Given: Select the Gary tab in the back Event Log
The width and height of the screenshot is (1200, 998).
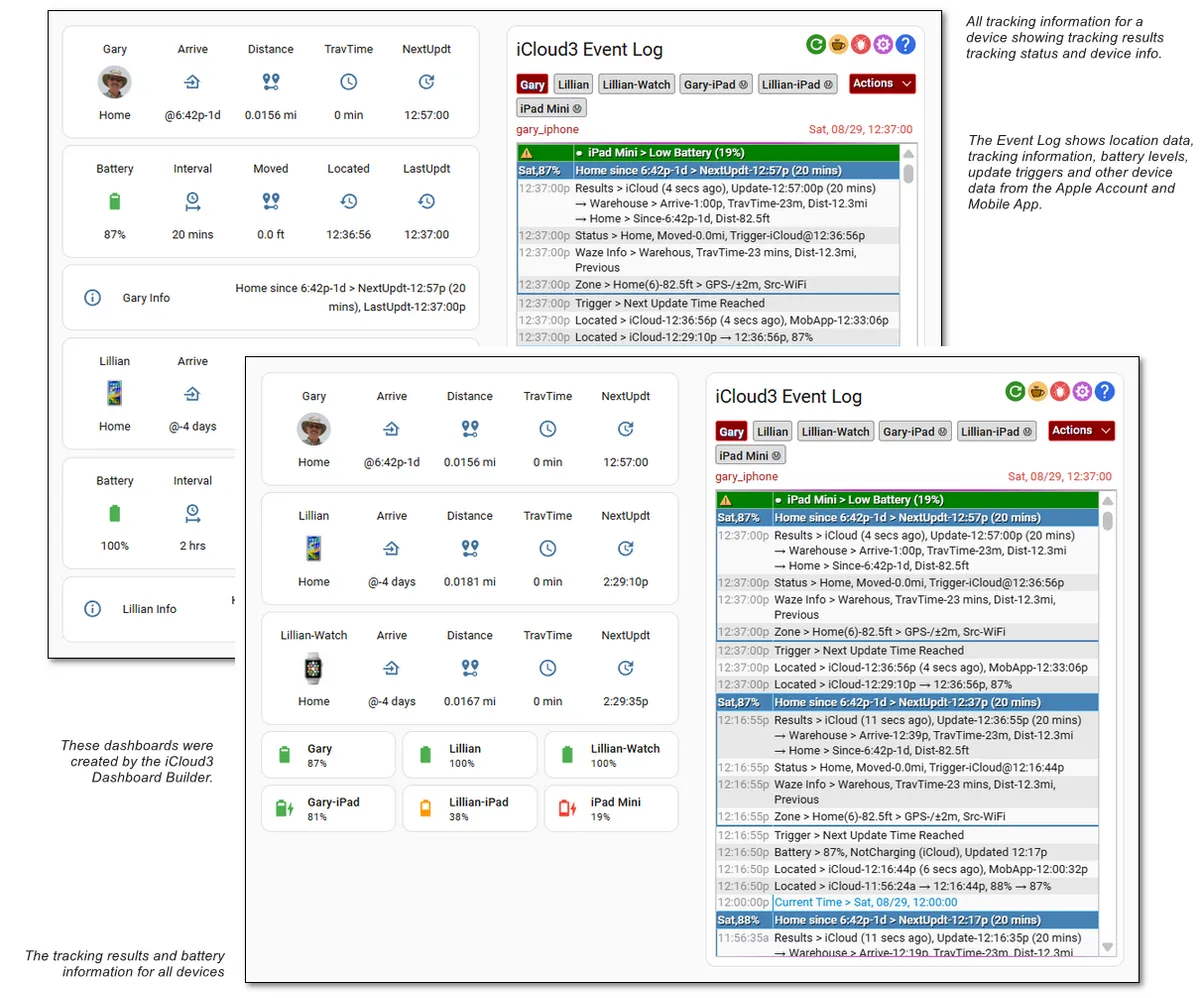Looking at the screenshot, I should pos(533,84).
